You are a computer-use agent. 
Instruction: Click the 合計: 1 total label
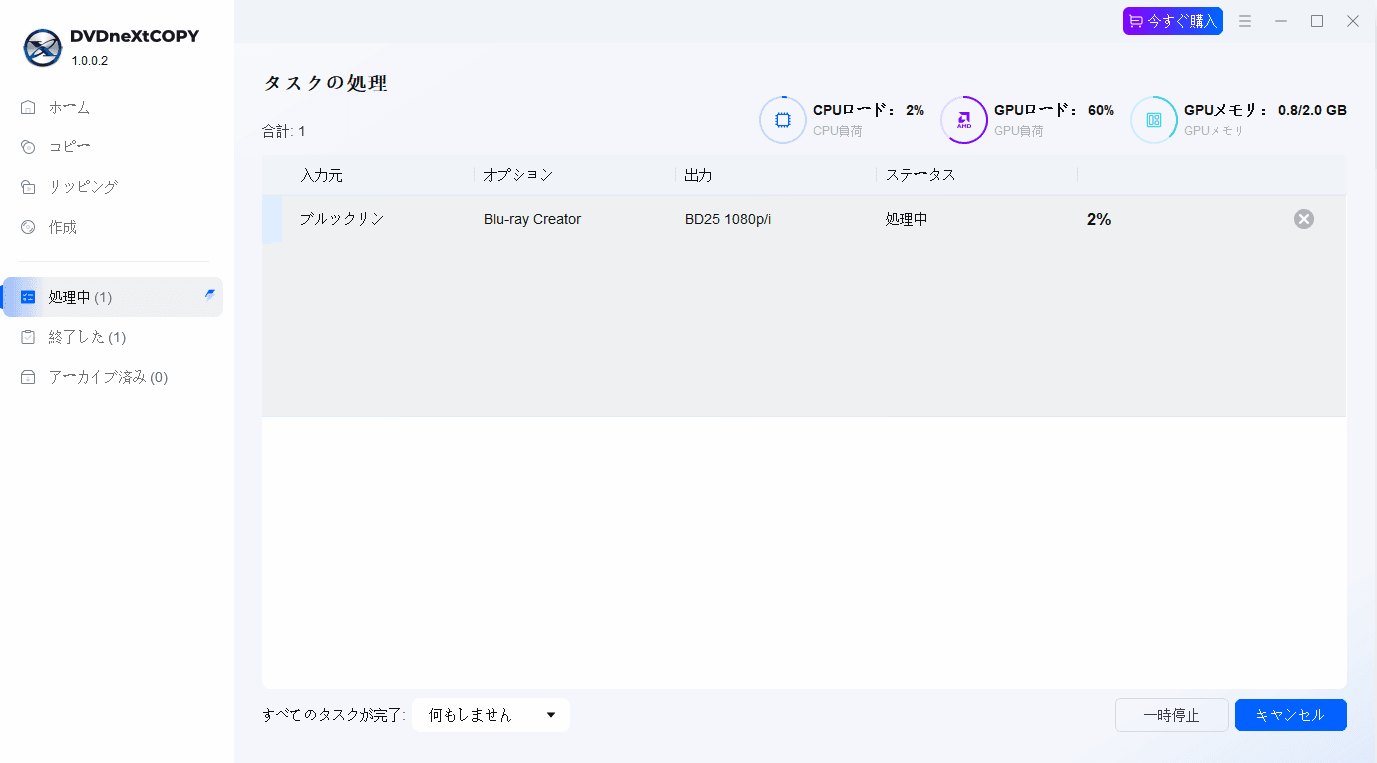(284, 131)
